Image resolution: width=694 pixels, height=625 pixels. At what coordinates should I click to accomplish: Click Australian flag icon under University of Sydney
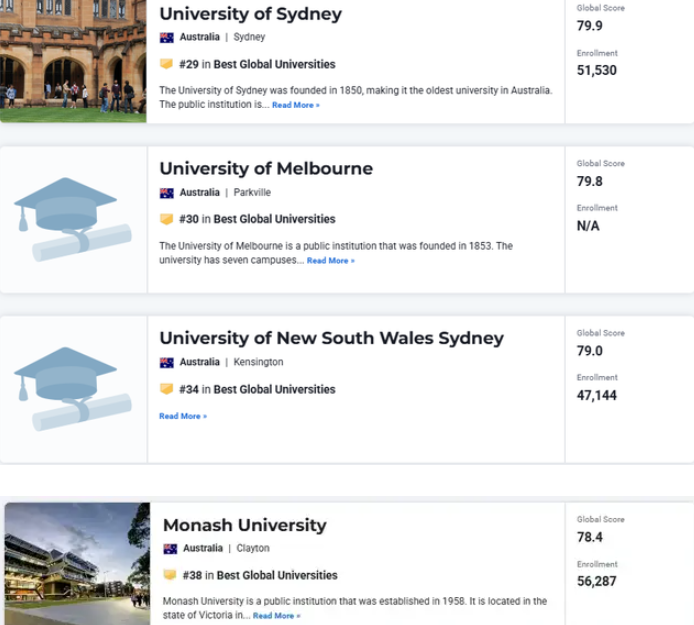167,37
